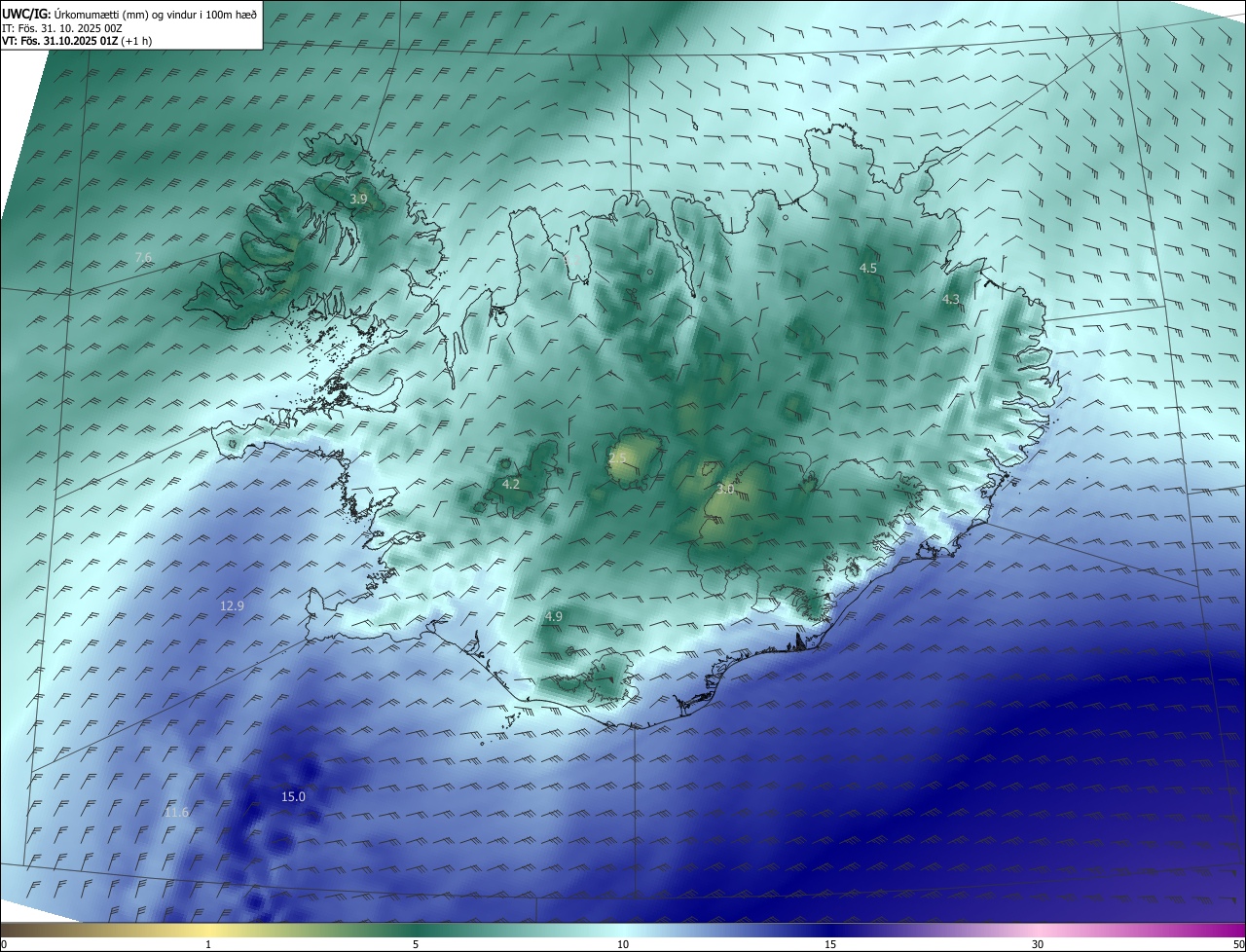Screen dimensions: 1246x952
Task: Click the 'VT: Fös. 31.10.2025 01Z (+1 h)' line
Action: pos(78,41)
